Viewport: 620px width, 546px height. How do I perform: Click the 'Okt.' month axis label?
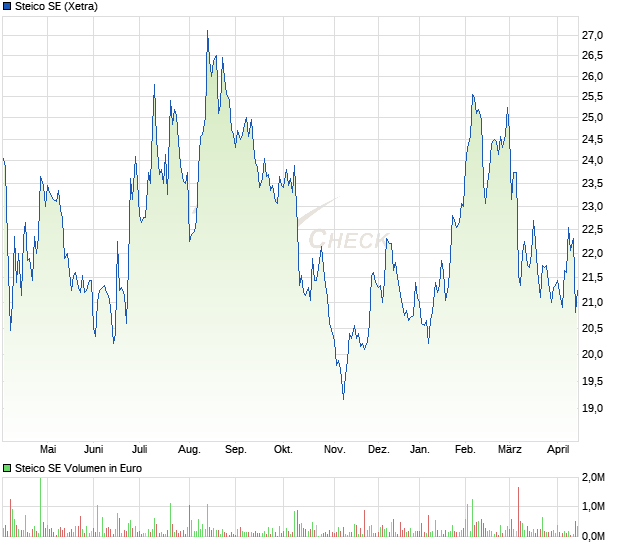tap(284, 449)
